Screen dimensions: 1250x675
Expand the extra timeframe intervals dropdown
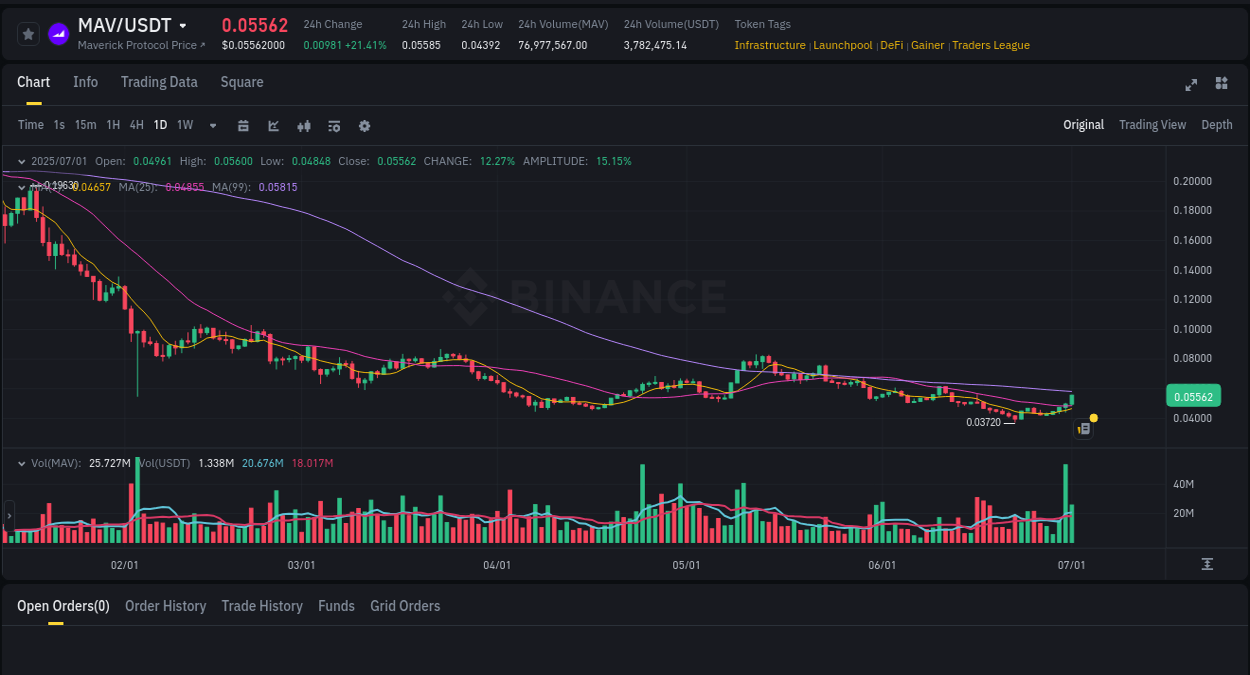coord(212,125)
